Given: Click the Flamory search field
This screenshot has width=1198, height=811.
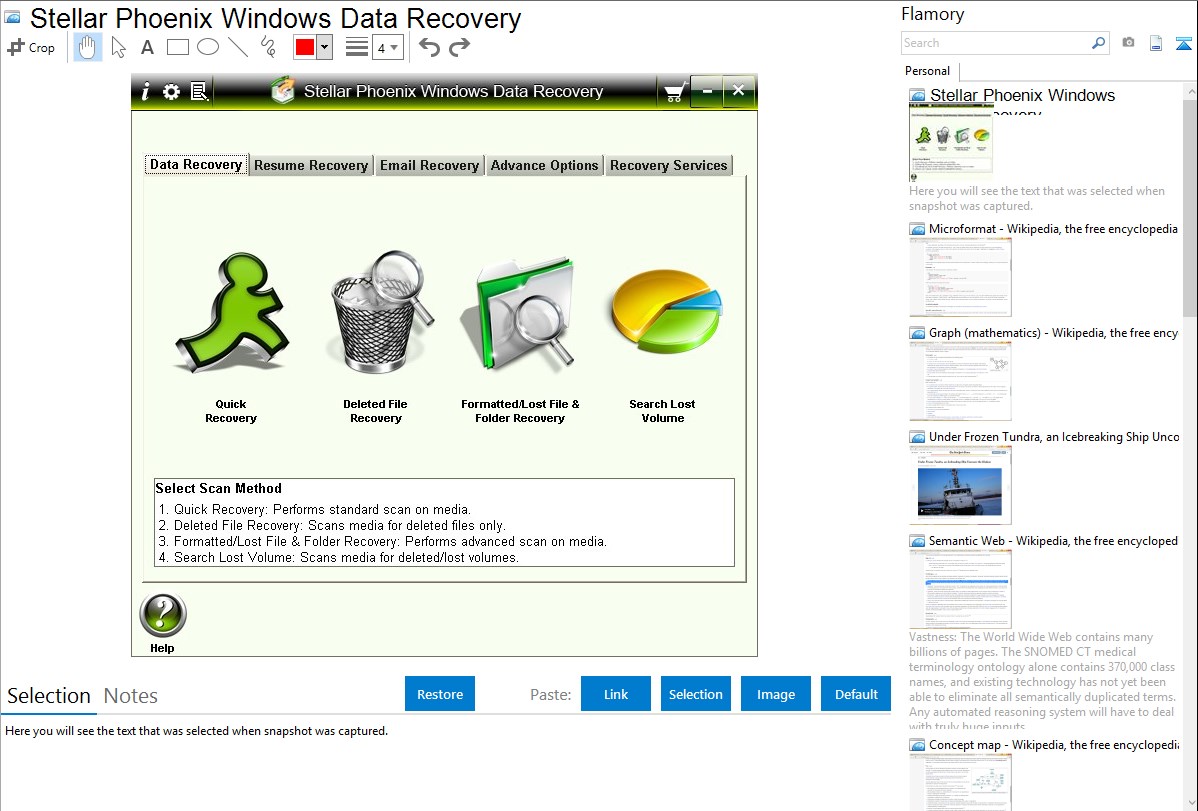Looking at the screenshot, I should [995, 43].
